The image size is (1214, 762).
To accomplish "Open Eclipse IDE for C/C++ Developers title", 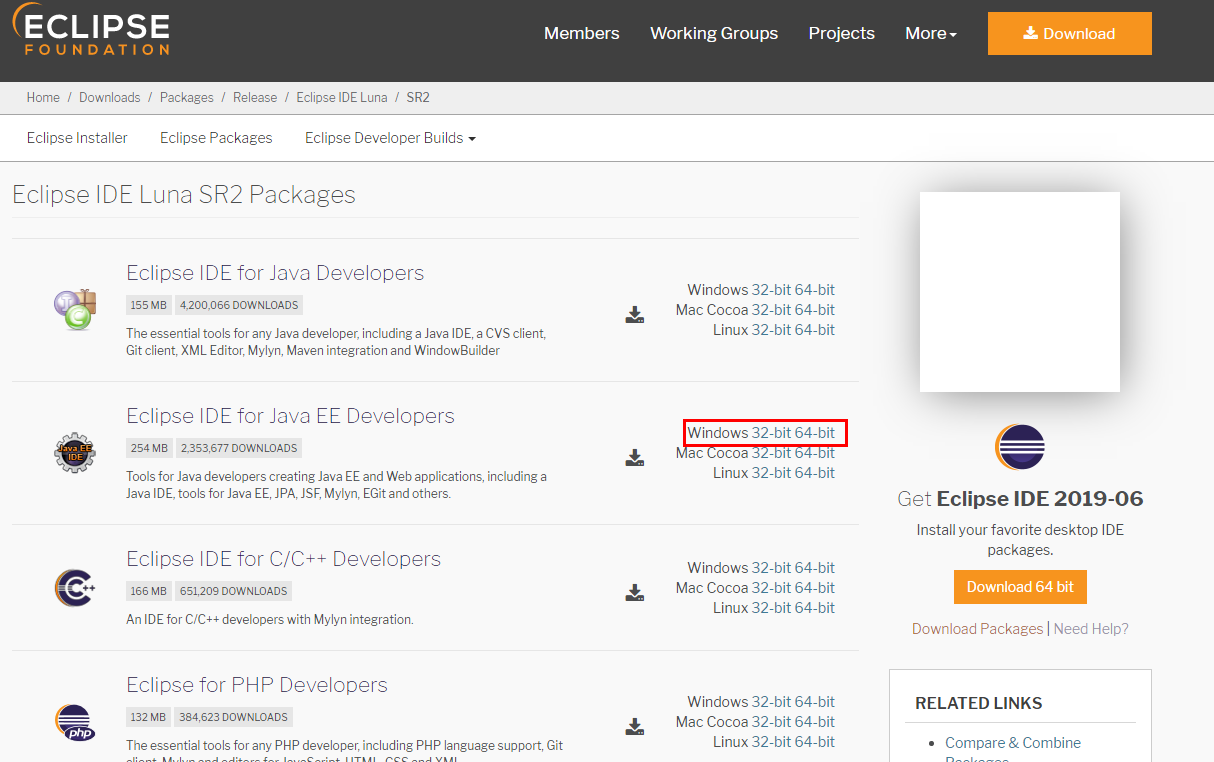I will click(283, 559).
